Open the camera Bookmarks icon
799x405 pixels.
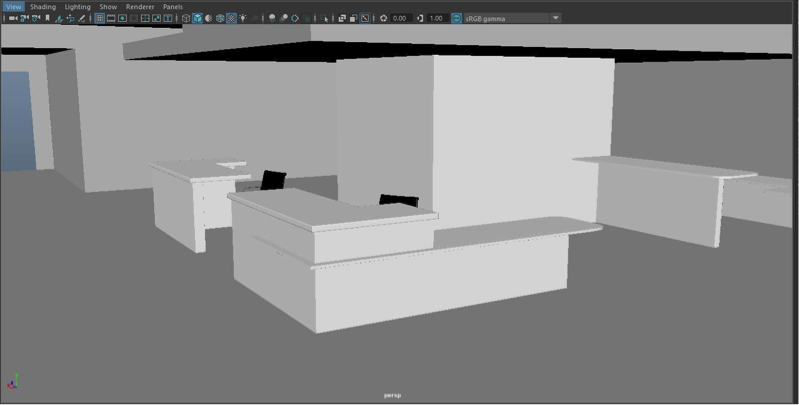pos(47,18)
